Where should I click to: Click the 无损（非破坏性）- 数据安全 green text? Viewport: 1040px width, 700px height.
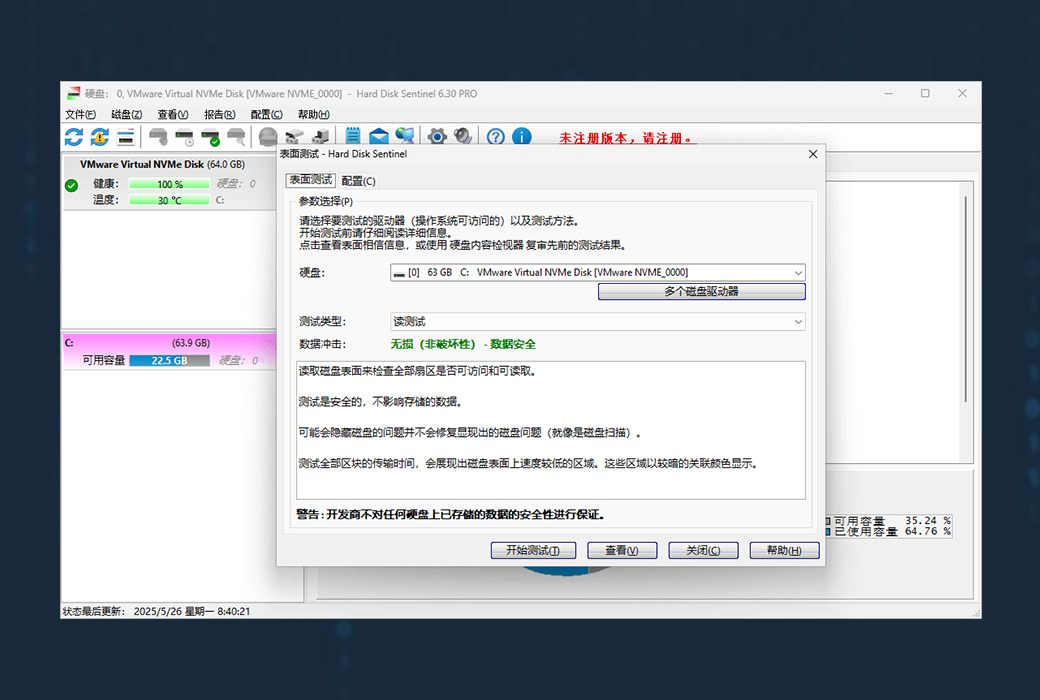click(x=463, y=344)
